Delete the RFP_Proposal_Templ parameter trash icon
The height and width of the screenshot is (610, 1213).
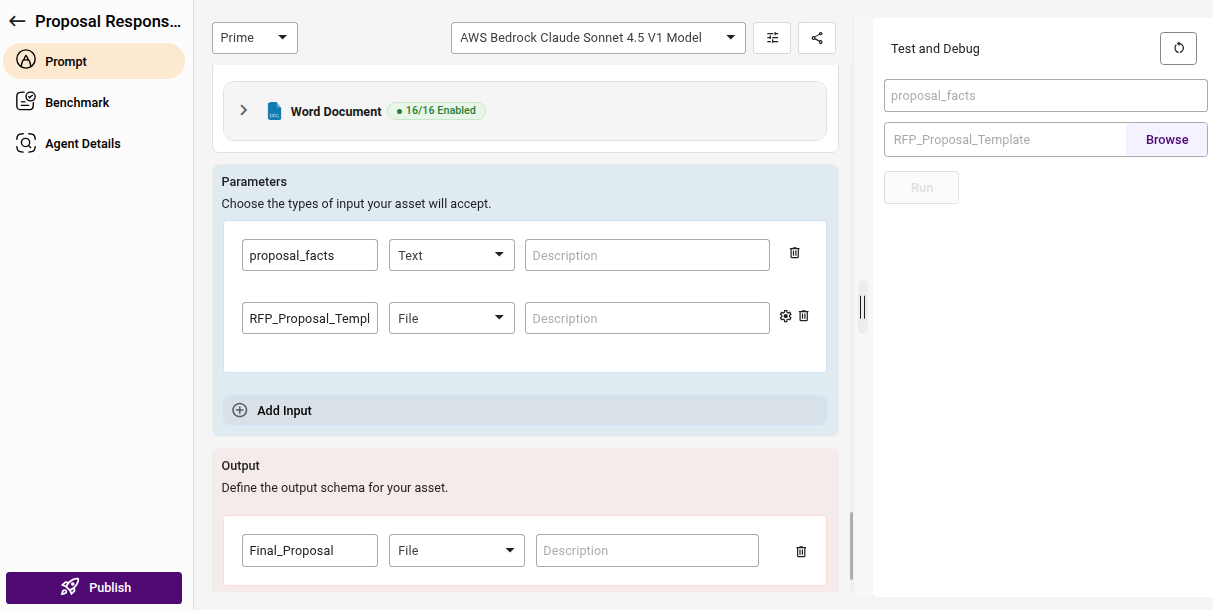coord(804,316)
